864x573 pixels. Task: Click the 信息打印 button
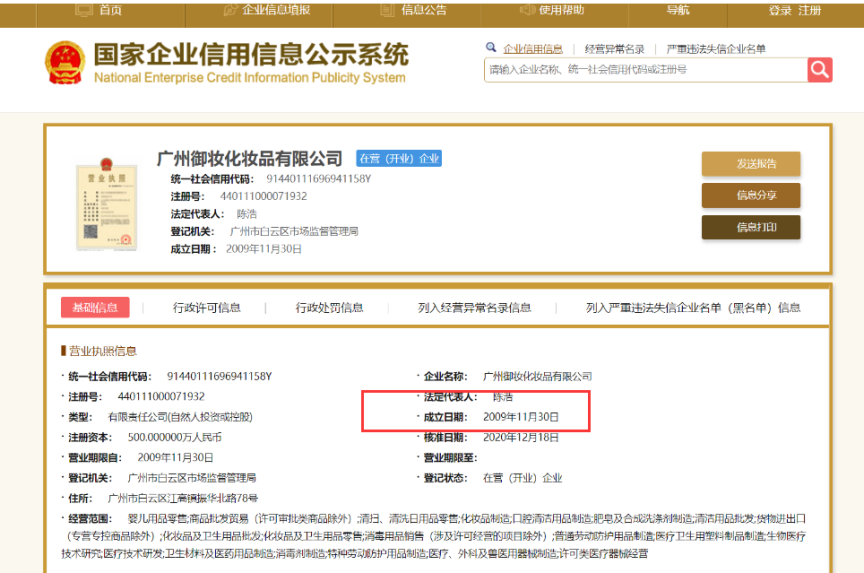click(x=750, y=227)
